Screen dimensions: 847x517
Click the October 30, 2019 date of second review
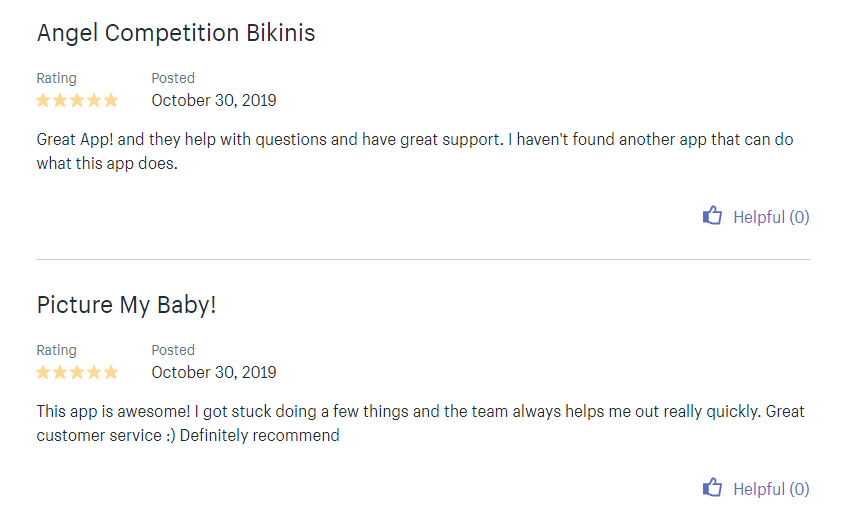click(214, 372)
